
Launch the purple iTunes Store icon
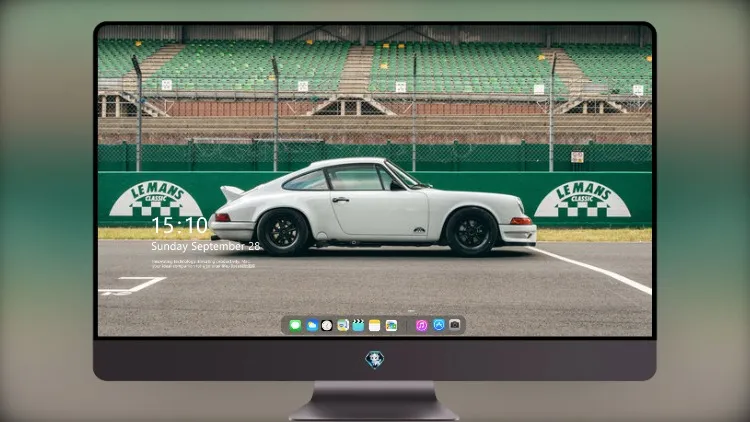[421, 326]
